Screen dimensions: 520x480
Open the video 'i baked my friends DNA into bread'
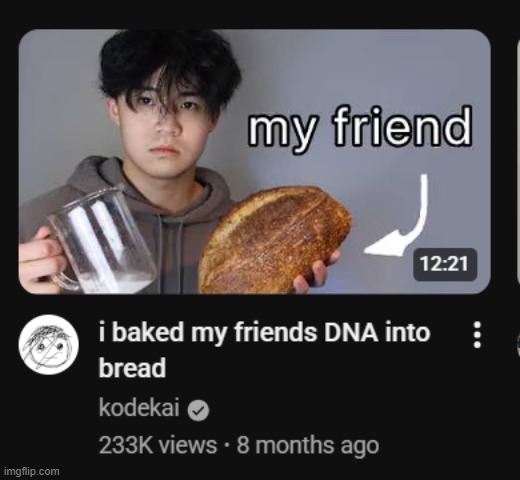pos(265,350)
